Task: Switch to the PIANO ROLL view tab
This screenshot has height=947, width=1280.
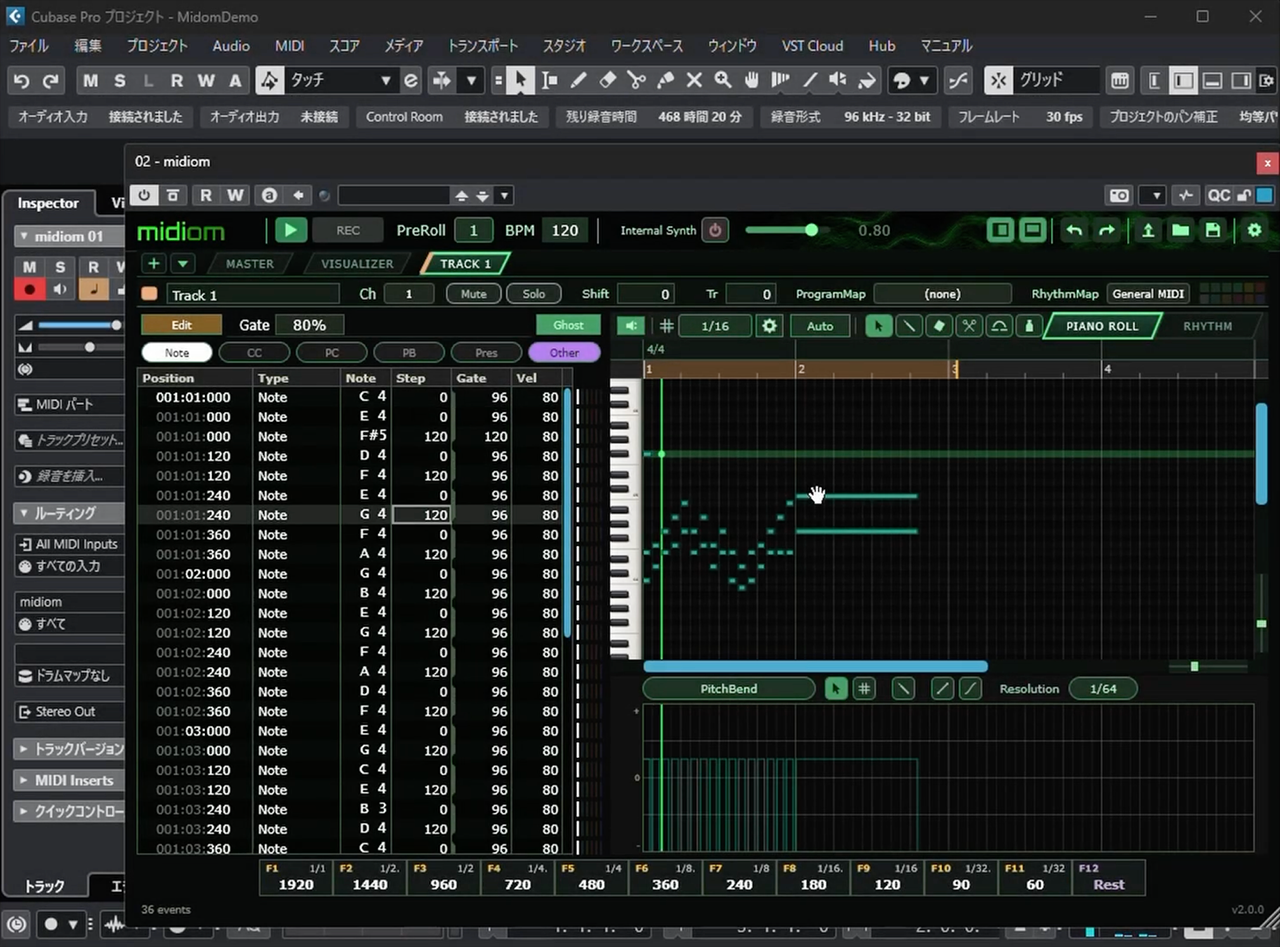Action: (1102, 326)
